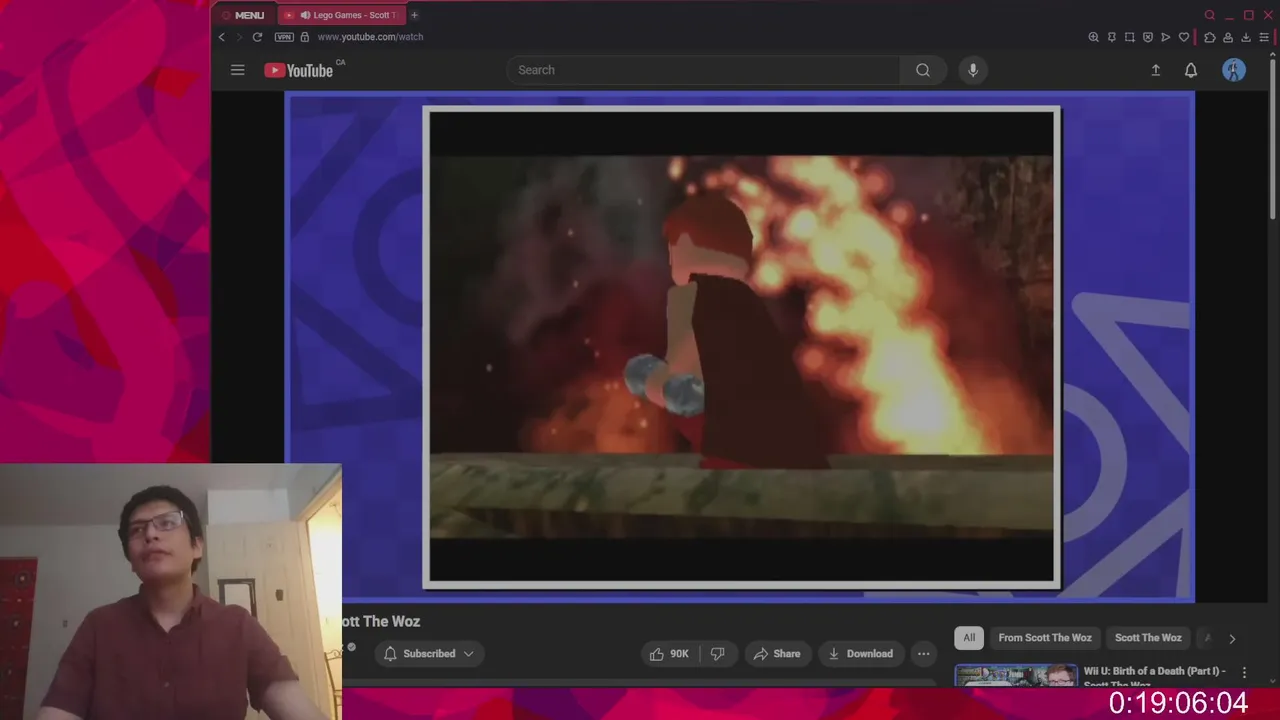Click the pin icon in address bar
The image size is (1280, 720).
[1111, 37]
